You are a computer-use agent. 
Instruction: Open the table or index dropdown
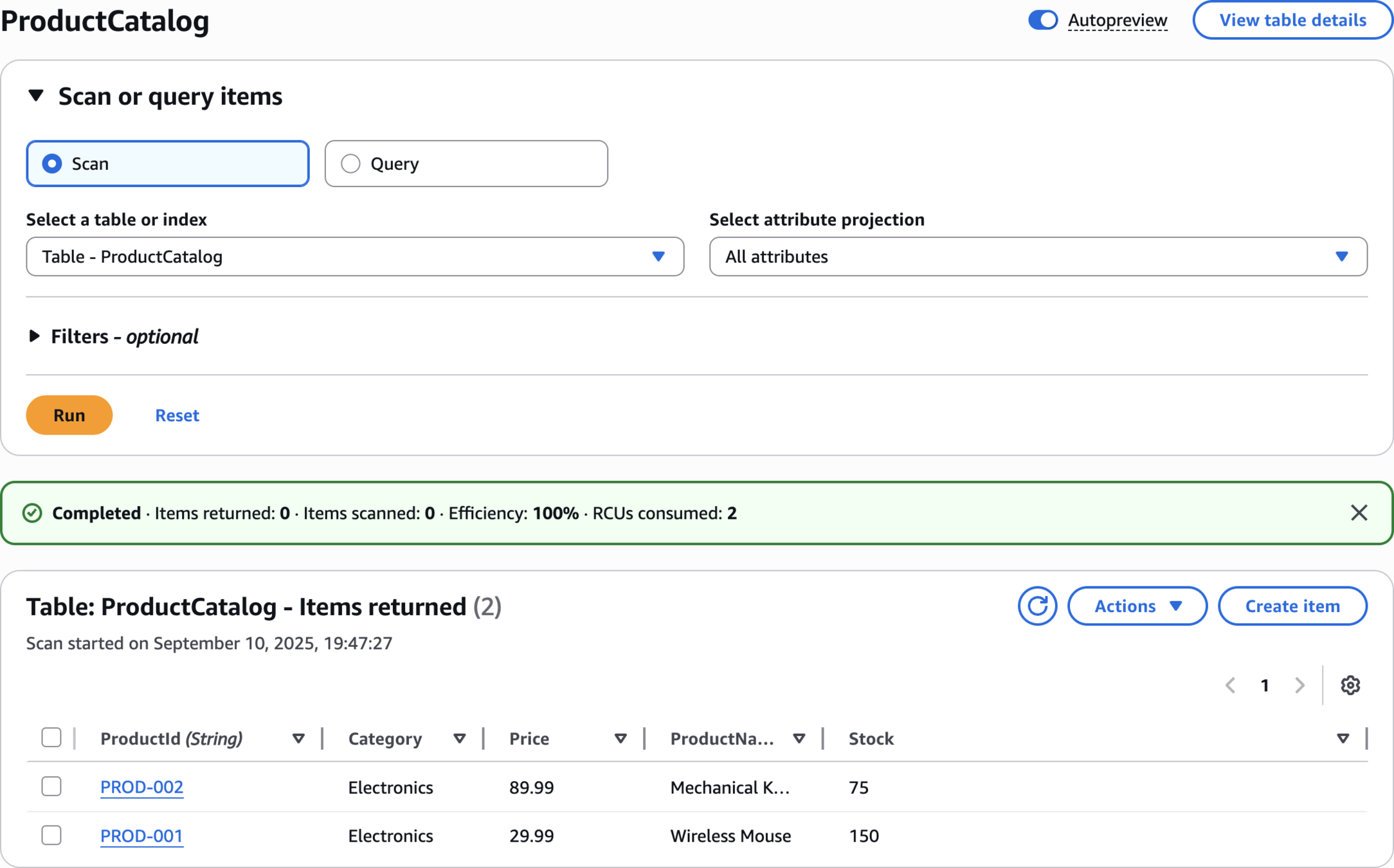pyautogui.click(x=355, y=257)
